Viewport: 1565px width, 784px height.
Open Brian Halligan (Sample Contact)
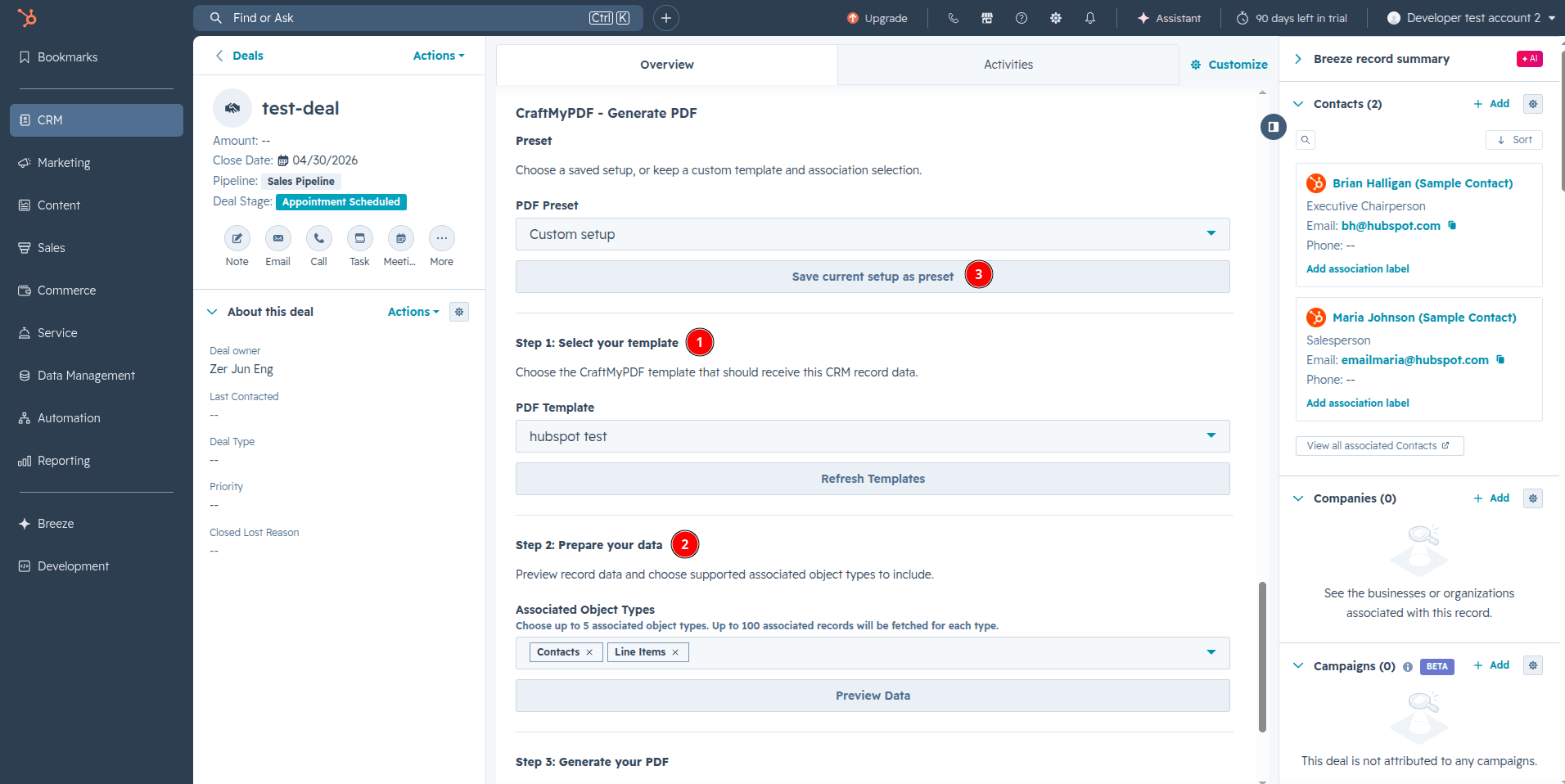tap(1423, 183)
